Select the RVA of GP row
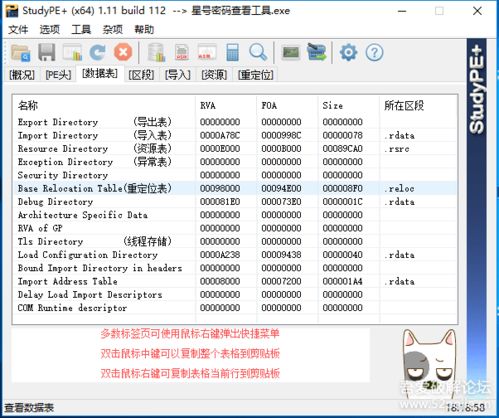Image resolution: width=499 pixels, height=418 pixels. click(x=235, y=228)
